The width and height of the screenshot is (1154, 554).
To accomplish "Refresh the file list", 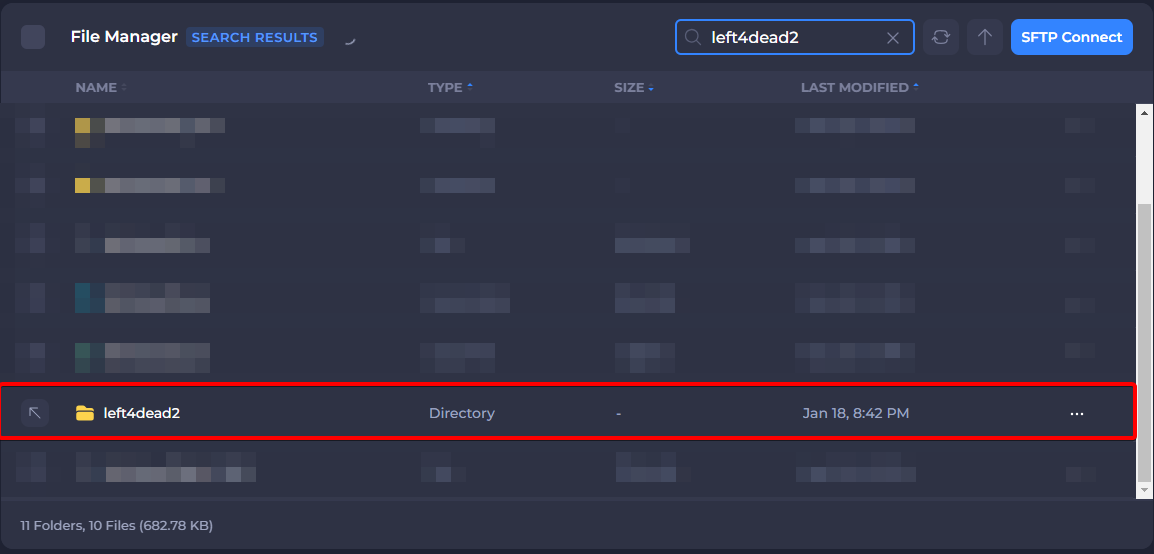I will click(940, 37).
